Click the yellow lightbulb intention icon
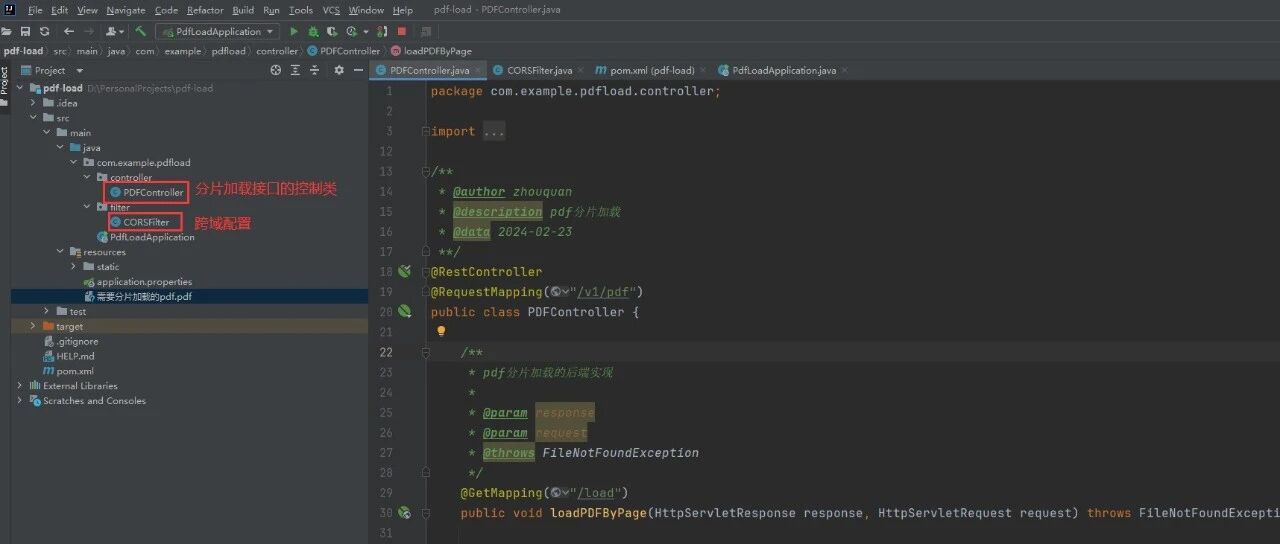 point(440,331)
